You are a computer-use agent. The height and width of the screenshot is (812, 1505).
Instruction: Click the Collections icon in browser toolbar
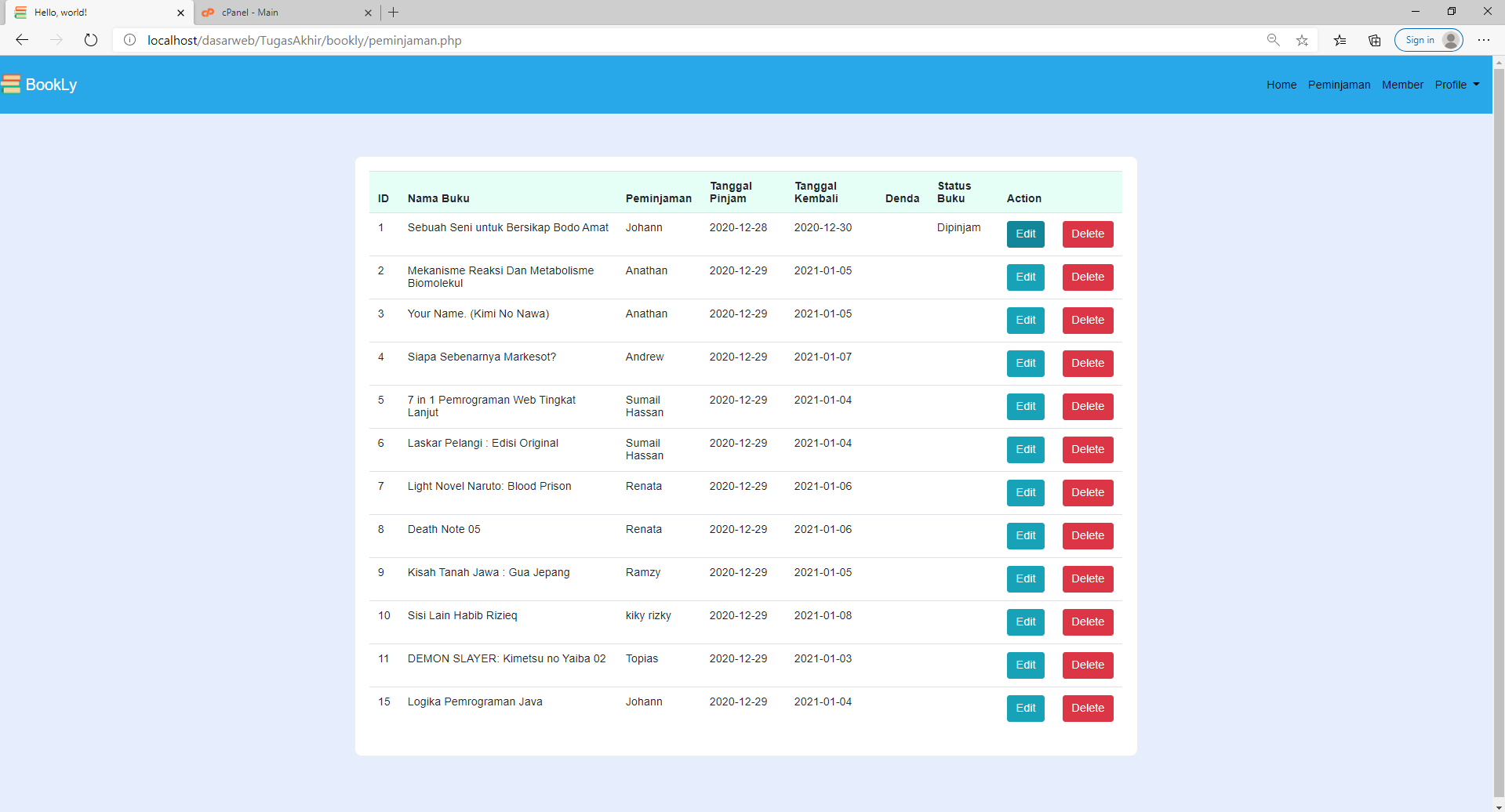pos(1374,40)
